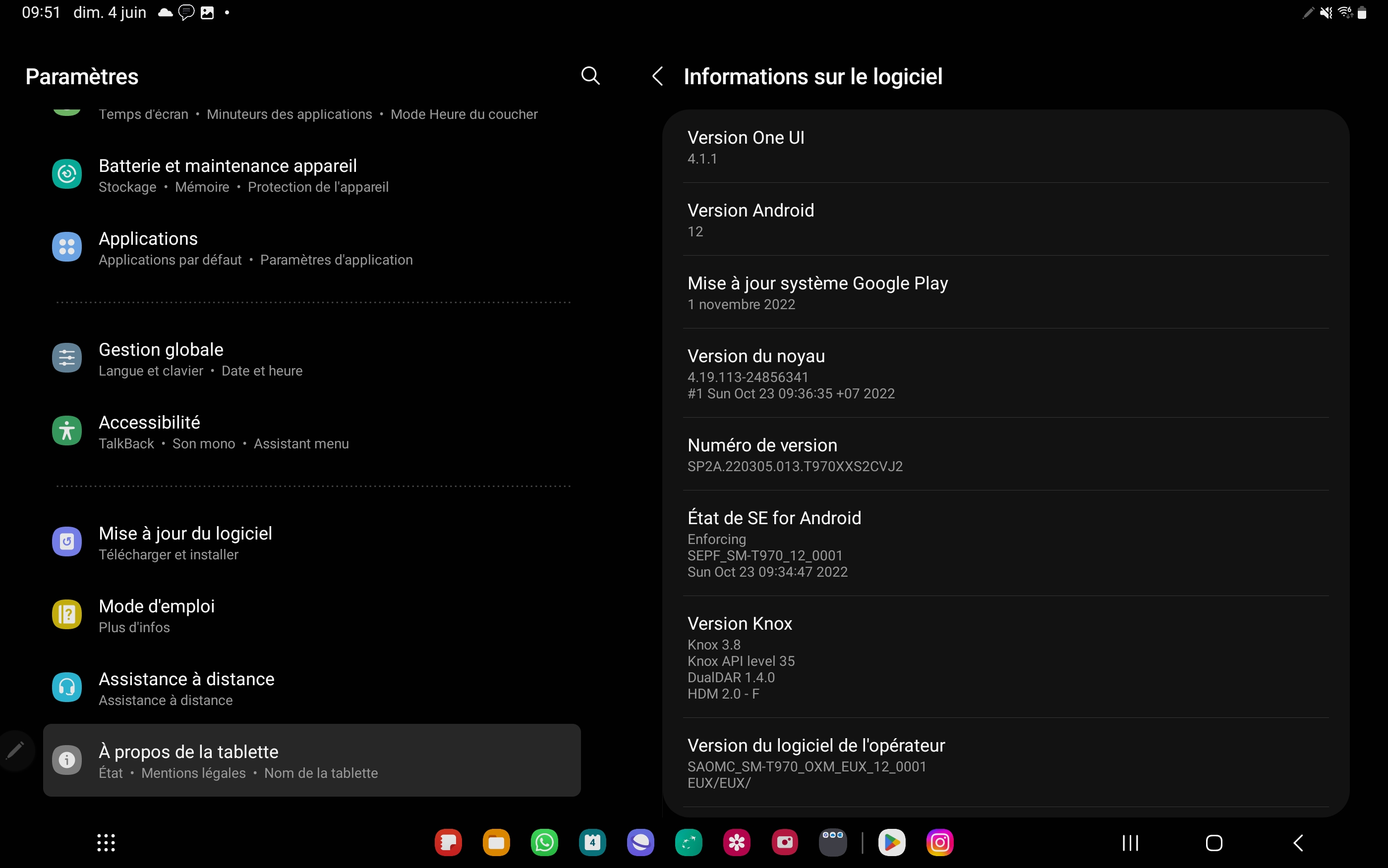Image resolution: width=1388 pixels, height=868 pixels.
Task: Open the floating S Pen pencil shortcut
Action: tap(15, 750)
